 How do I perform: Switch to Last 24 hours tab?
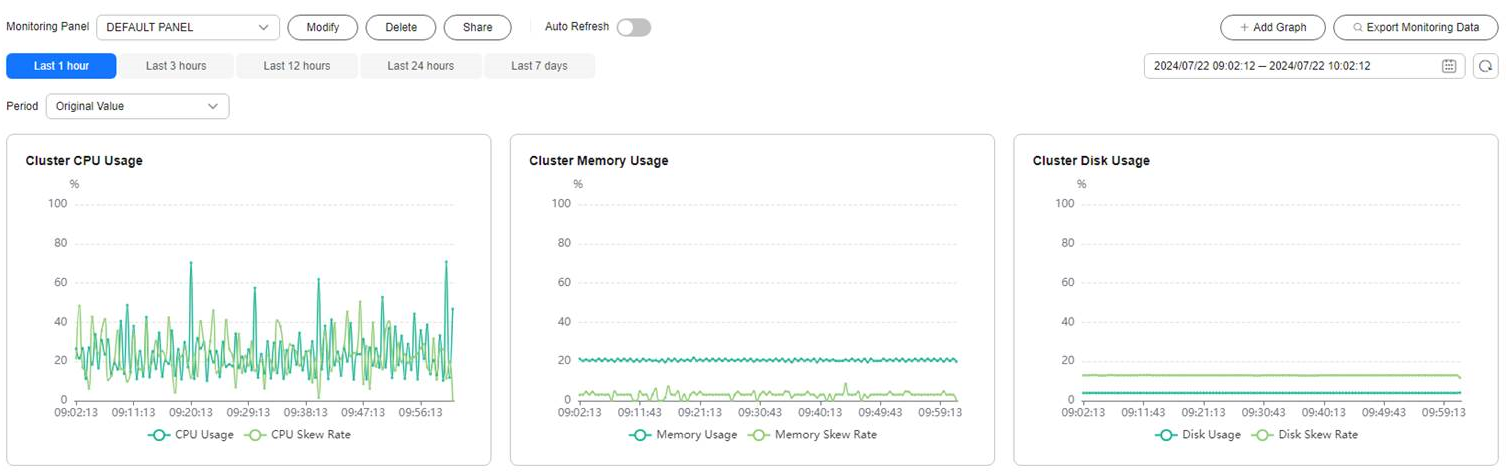[x=421, y=66]
